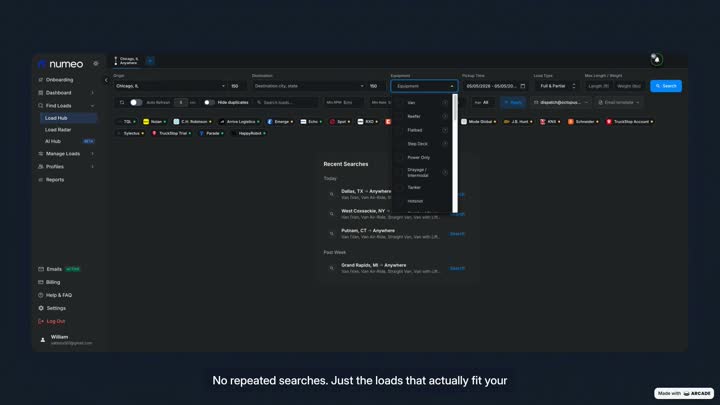Click Log Out
Viewport: 720px width, 405px height.
click(56, 321)
